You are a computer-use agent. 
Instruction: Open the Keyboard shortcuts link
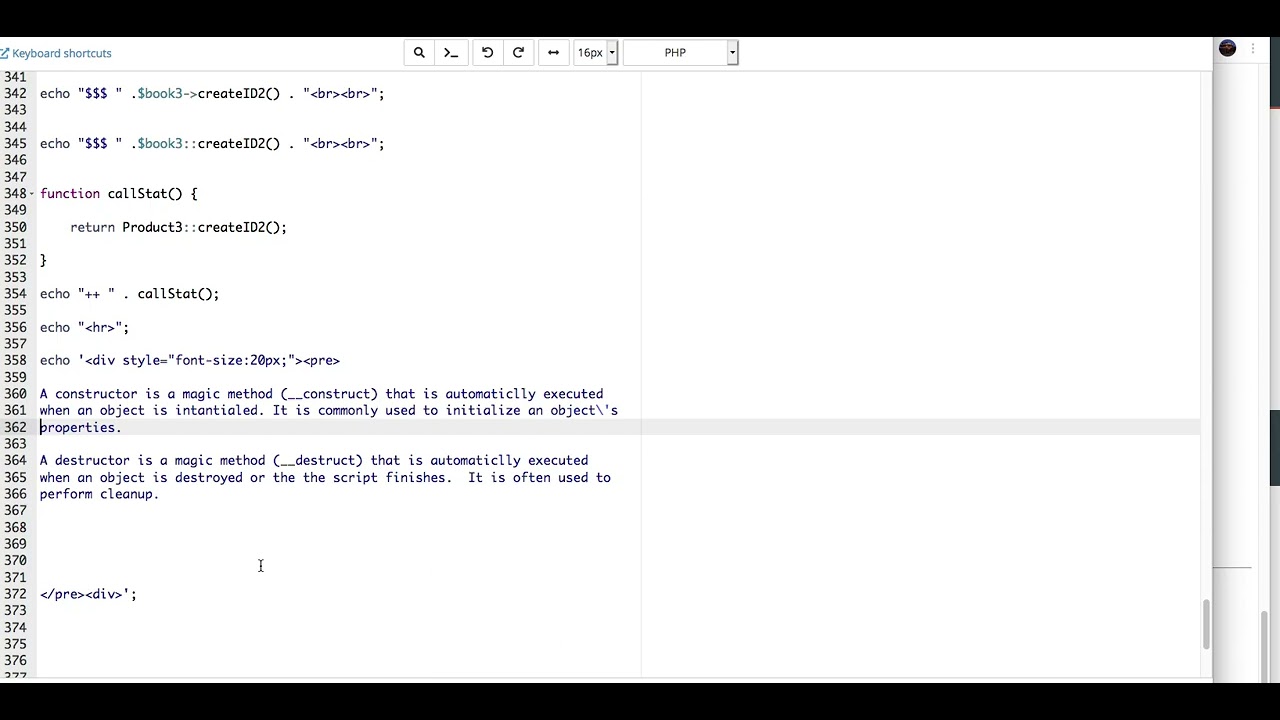click(56, 53)
